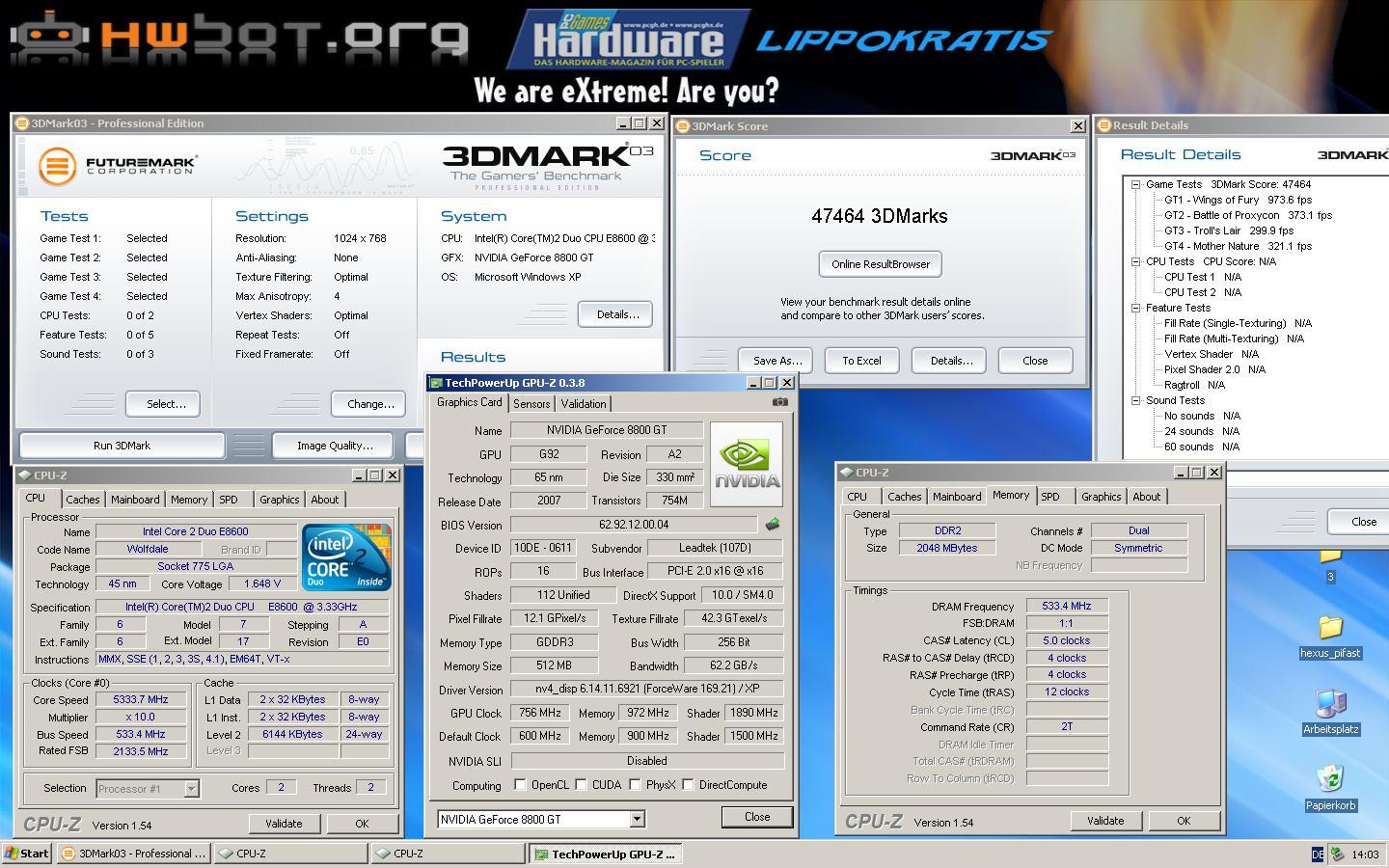The image size is (1389, 868).
Task: Switch to 3DMark03 taskbar button
Action: tap(134, 854)
